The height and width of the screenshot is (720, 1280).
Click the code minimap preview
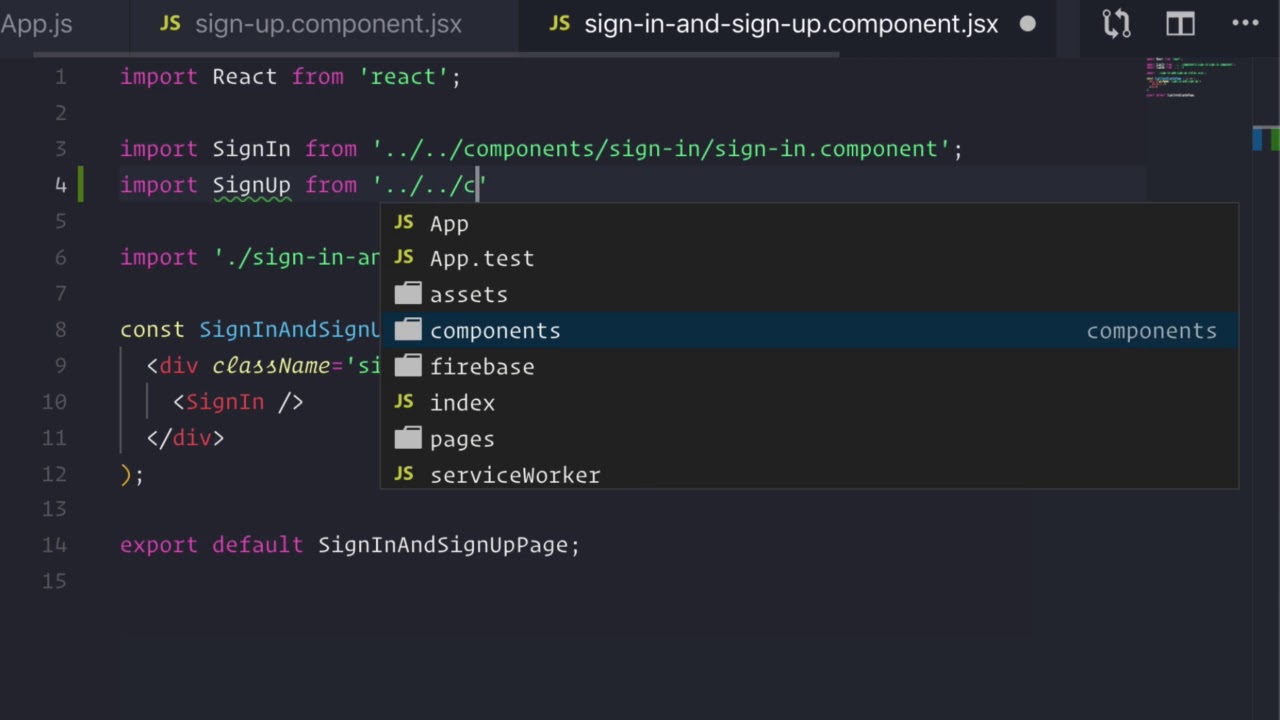click(x=1190, y=78)
